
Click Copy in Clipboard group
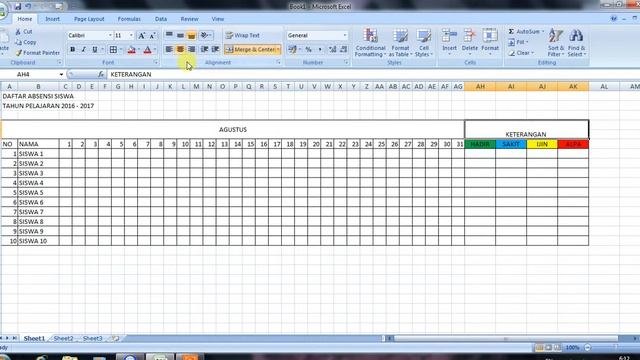26,42
